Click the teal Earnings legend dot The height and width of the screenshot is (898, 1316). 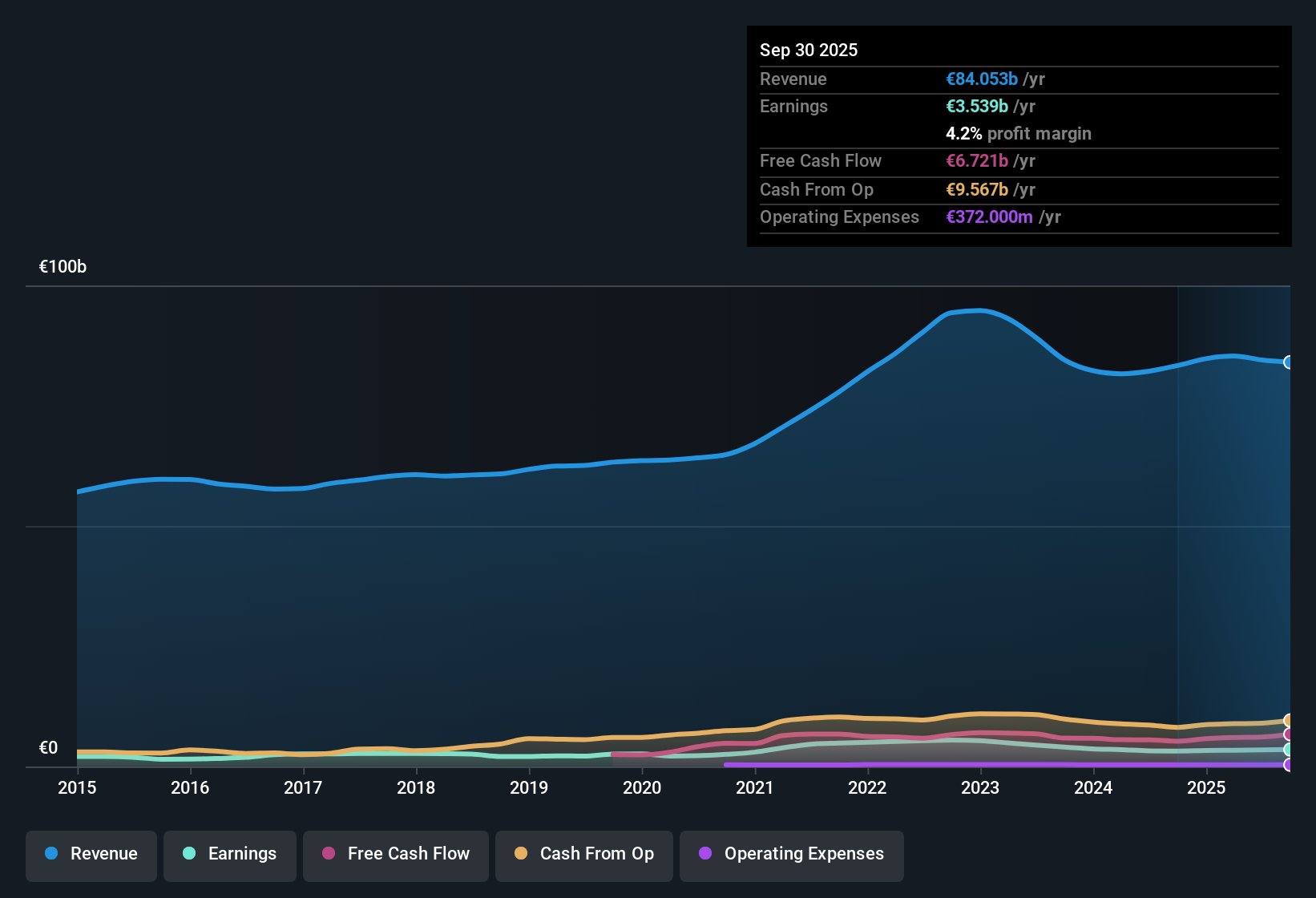(189, 854)
